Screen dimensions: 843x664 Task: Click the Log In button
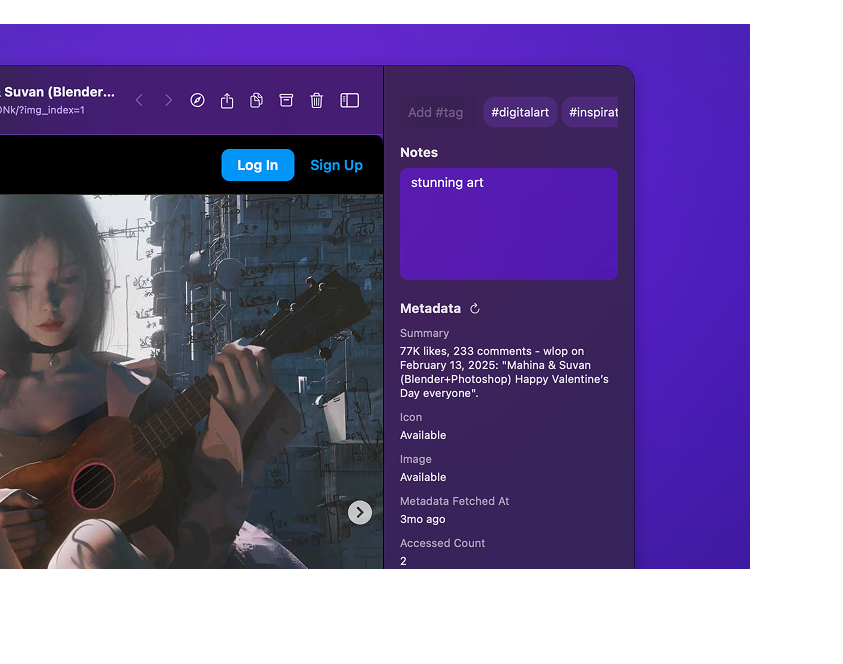(x=258, y=165)
